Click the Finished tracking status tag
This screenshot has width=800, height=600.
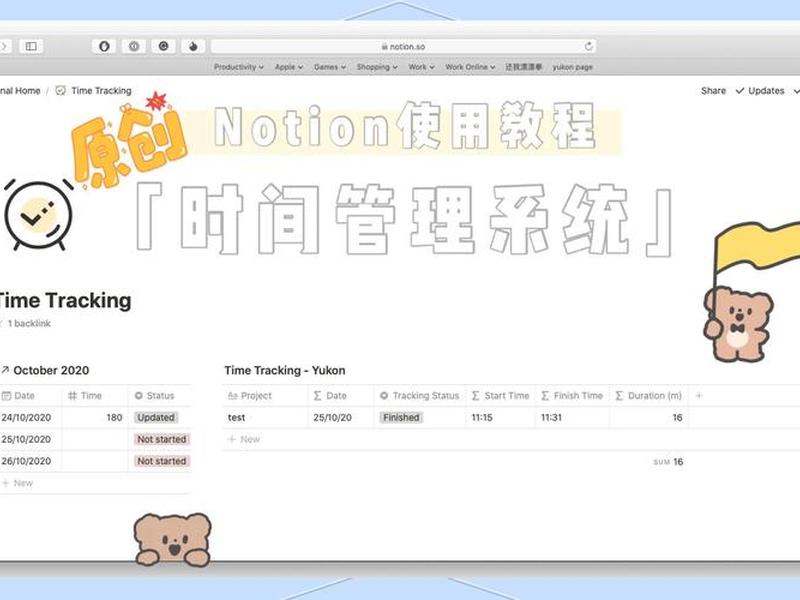point(401,417)
